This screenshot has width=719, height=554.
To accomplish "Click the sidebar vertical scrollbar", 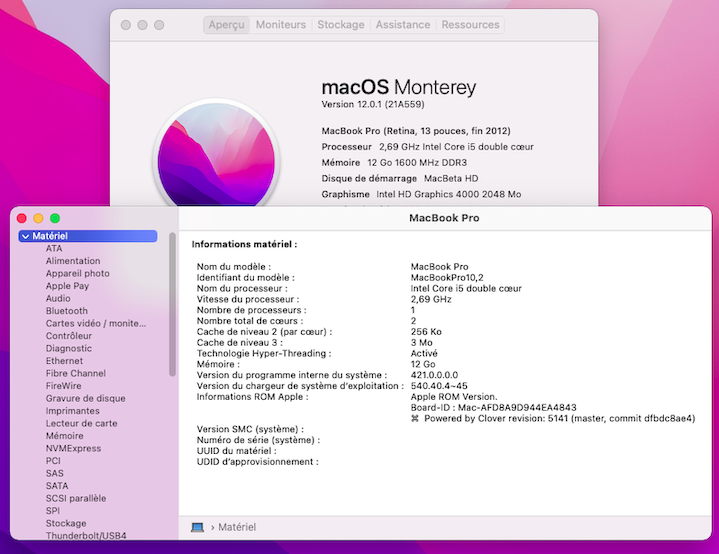I will point(172,305).
